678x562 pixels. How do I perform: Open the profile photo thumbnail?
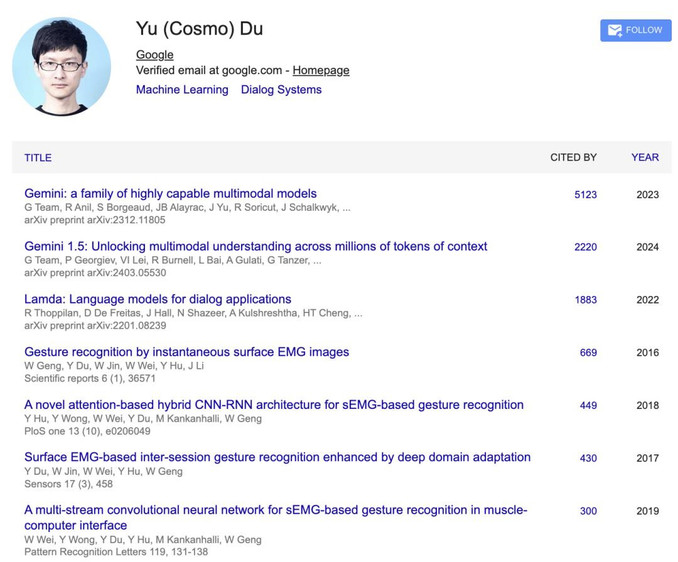[x=61, y=66]
